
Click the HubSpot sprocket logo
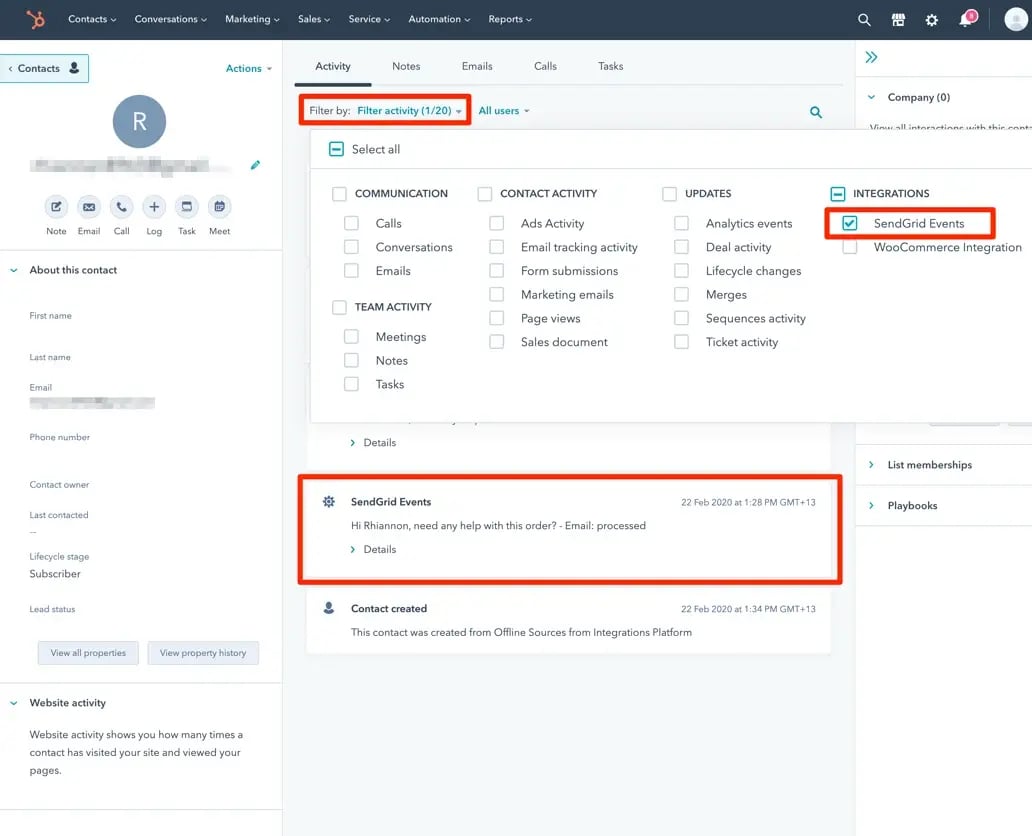point(35,19)
